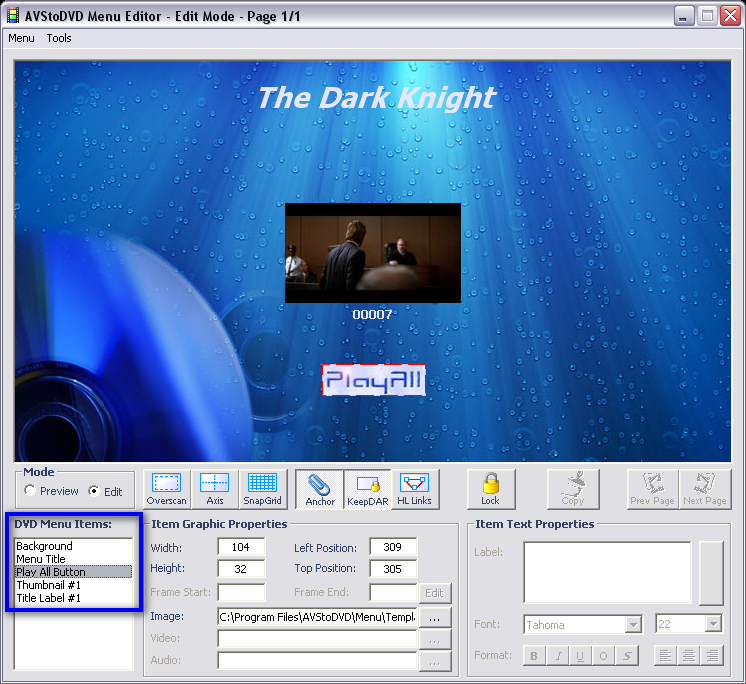The image size is (746, 684).
Task: Enable the SnapGrid tool
Action: point(263,489)
